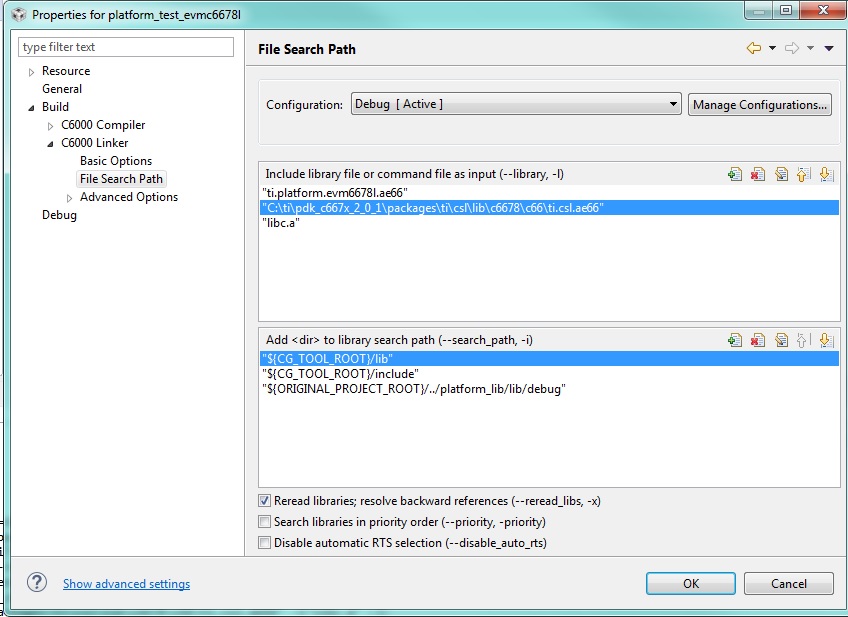Move the CG_TOOL_ROOT/lib path down

pyautogui.click(x=826, y=340)
